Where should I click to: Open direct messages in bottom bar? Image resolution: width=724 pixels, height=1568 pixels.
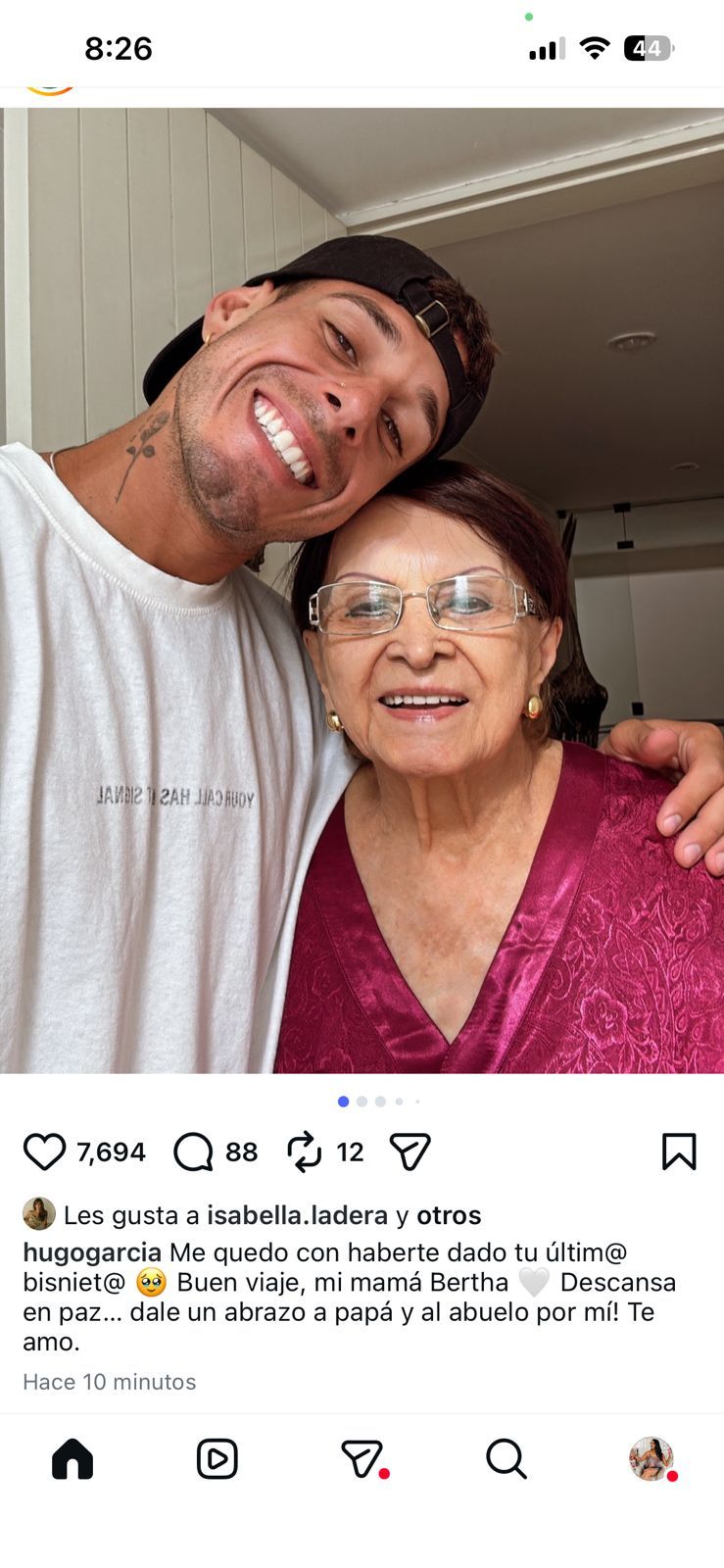coord(362,1459)
